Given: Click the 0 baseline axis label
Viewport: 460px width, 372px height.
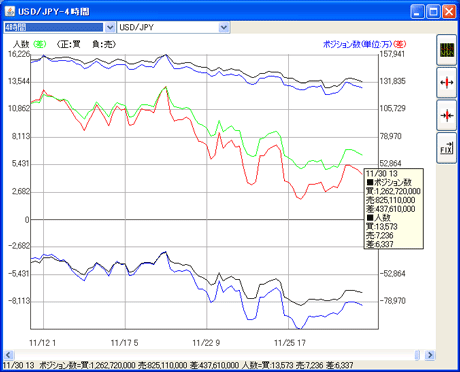Looking at the screenshot, I should (x=27, y=220).
